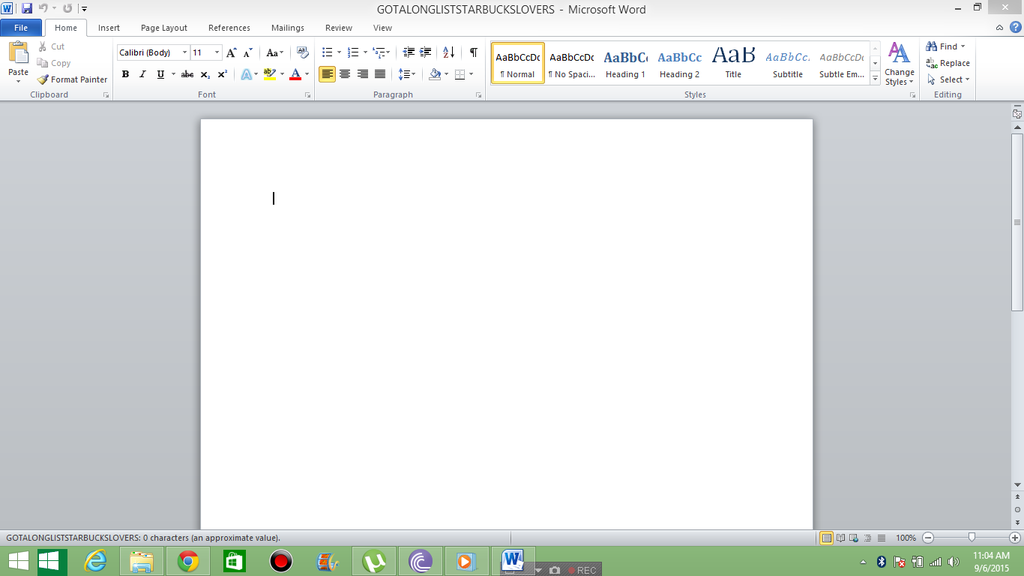Click the Numbering list icon
The height and width of the screenshot is (576, 1024).
pos(353,52)
